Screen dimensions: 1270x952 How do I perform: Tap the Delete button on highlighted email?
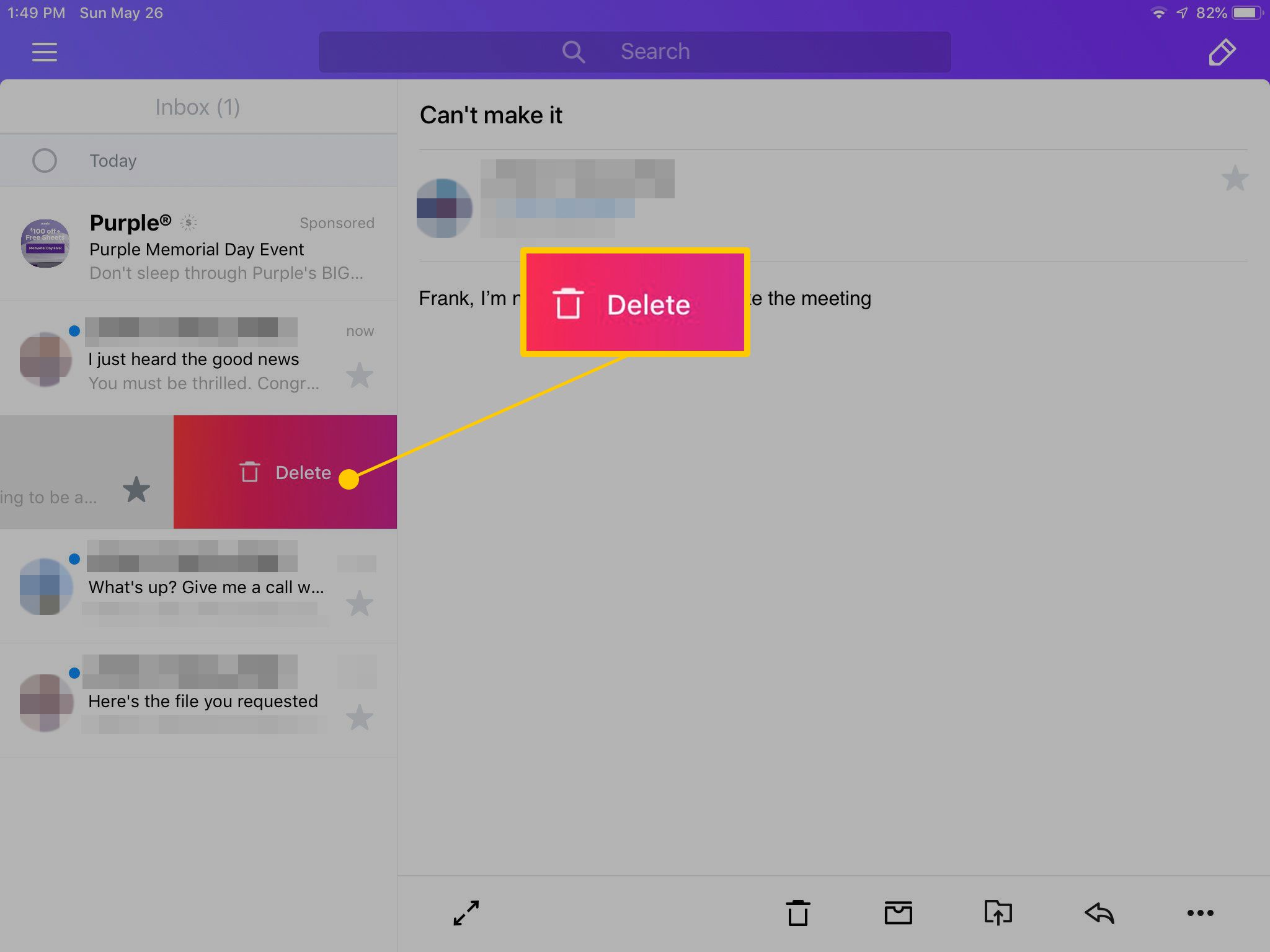point(284,471)
